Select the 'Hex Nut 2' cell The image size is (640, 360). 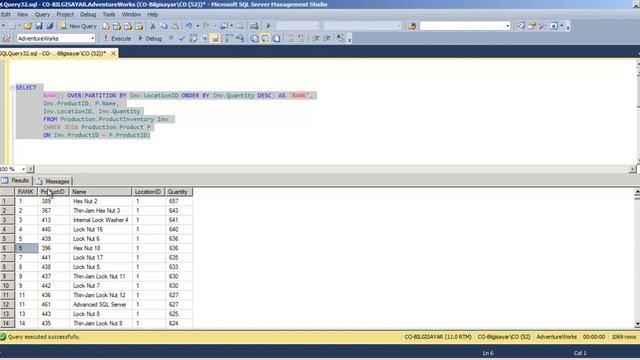point(100,201)
